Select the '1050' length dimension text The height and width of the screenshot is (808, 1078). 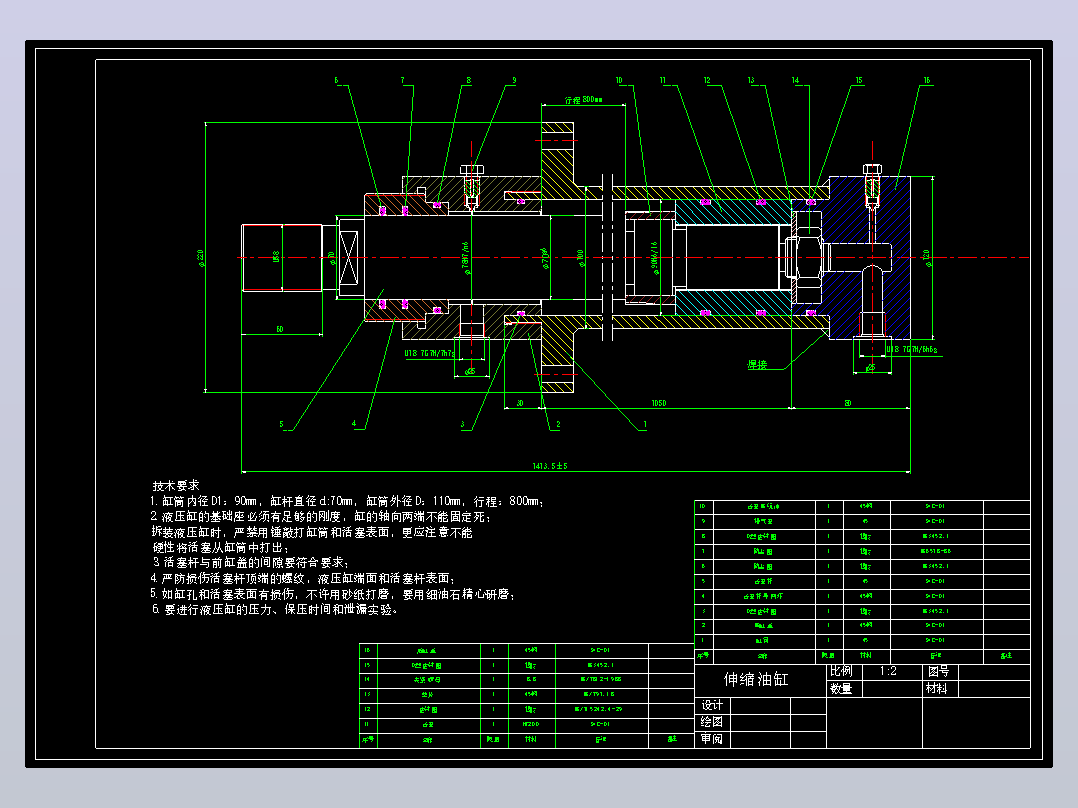[659, 403]
